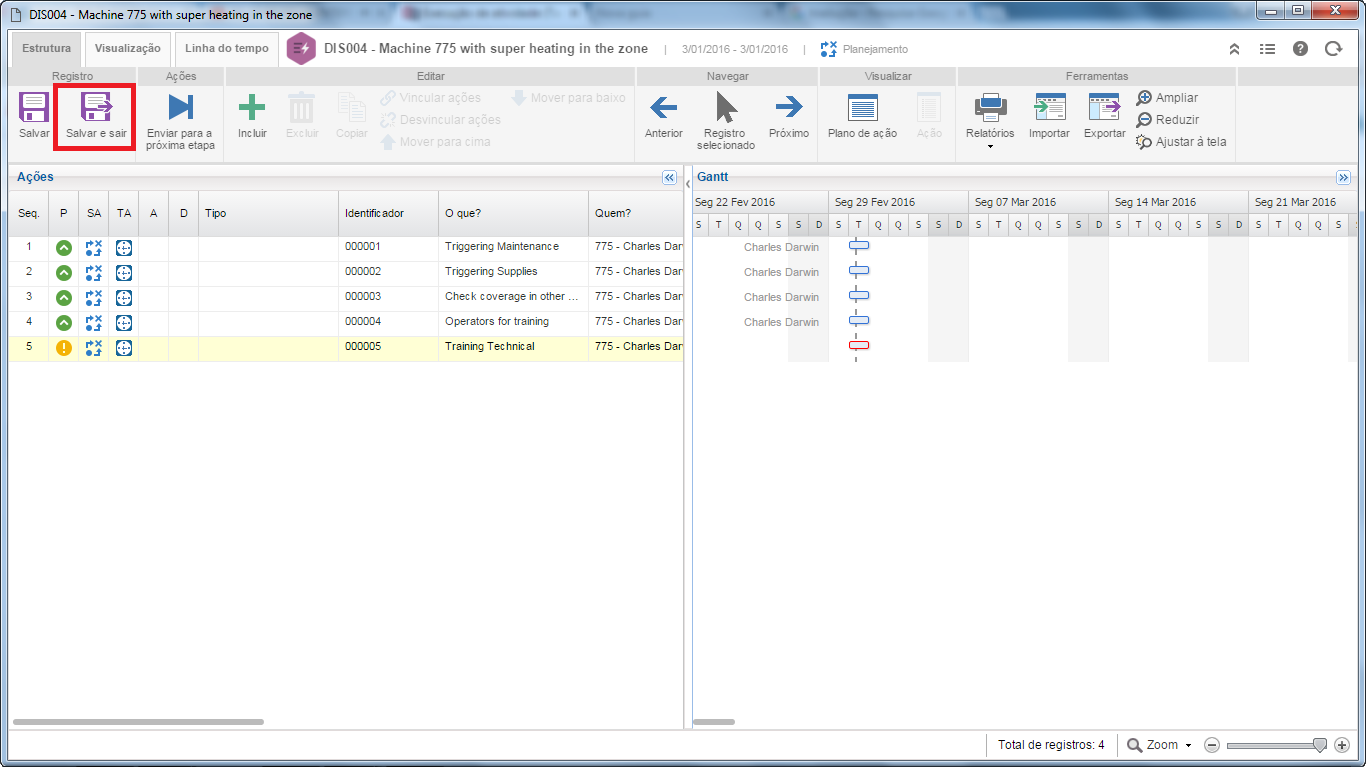Image resolution: width=1366 pixels, height=767 pixels.
Task: Select the Training Technical cell
Action: (513, 347)
